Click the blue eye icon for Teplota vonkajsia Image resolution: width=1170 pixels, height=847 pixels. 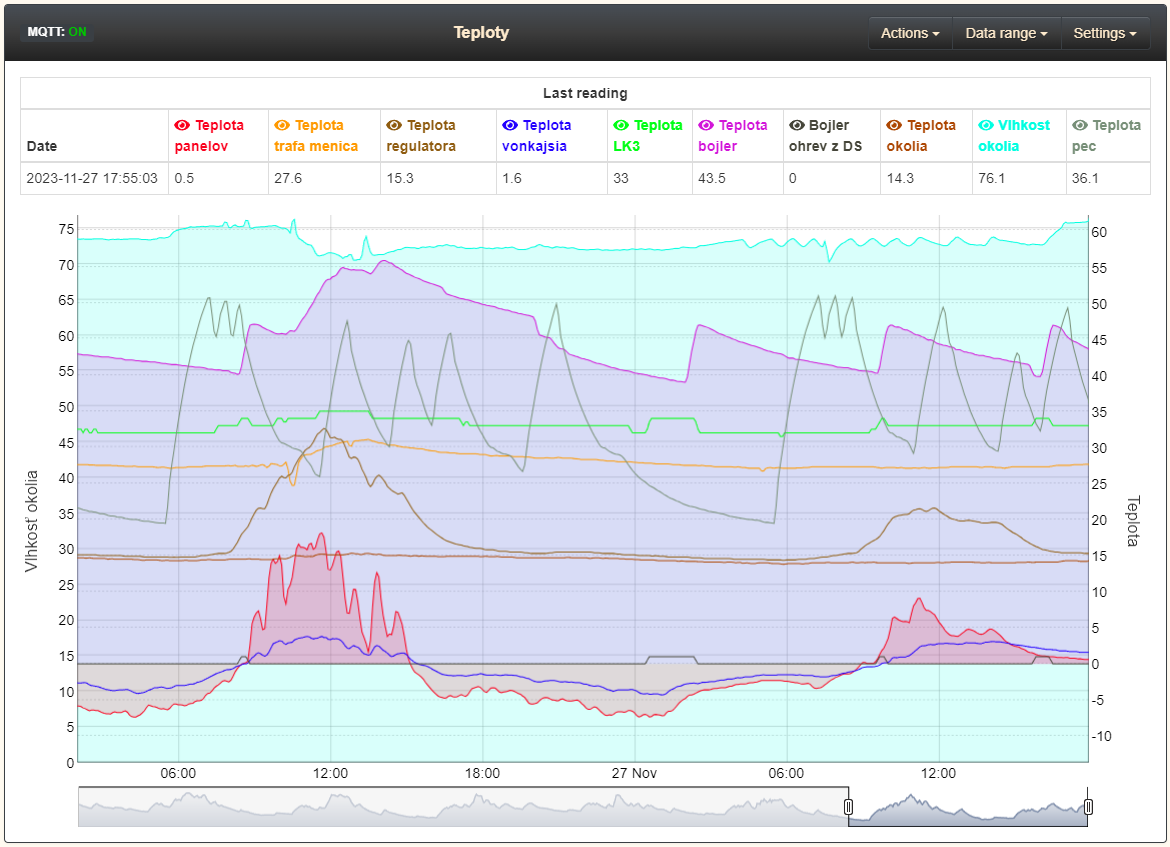(x=510, y=126)
